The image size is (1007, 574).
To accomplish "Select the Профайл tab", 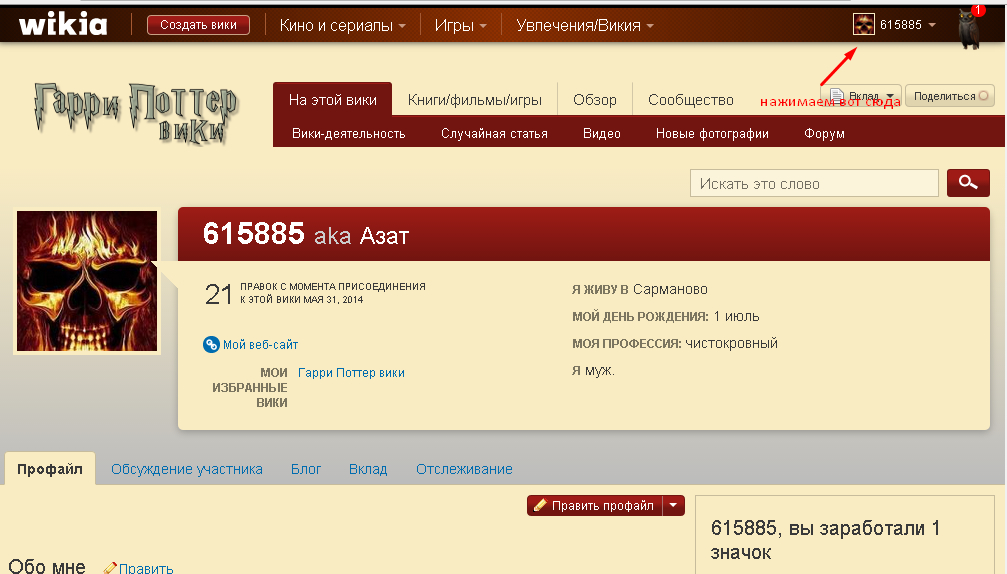I will 50,469.
